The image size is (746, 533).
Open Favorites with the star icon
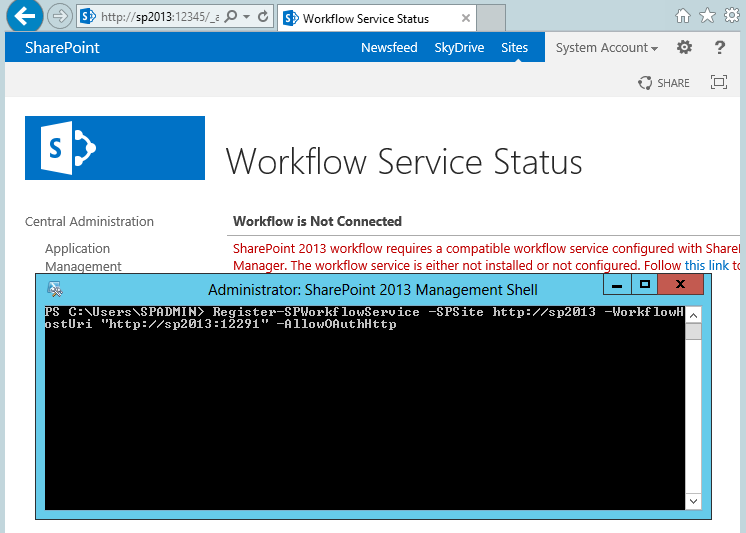tap(707, 16)
